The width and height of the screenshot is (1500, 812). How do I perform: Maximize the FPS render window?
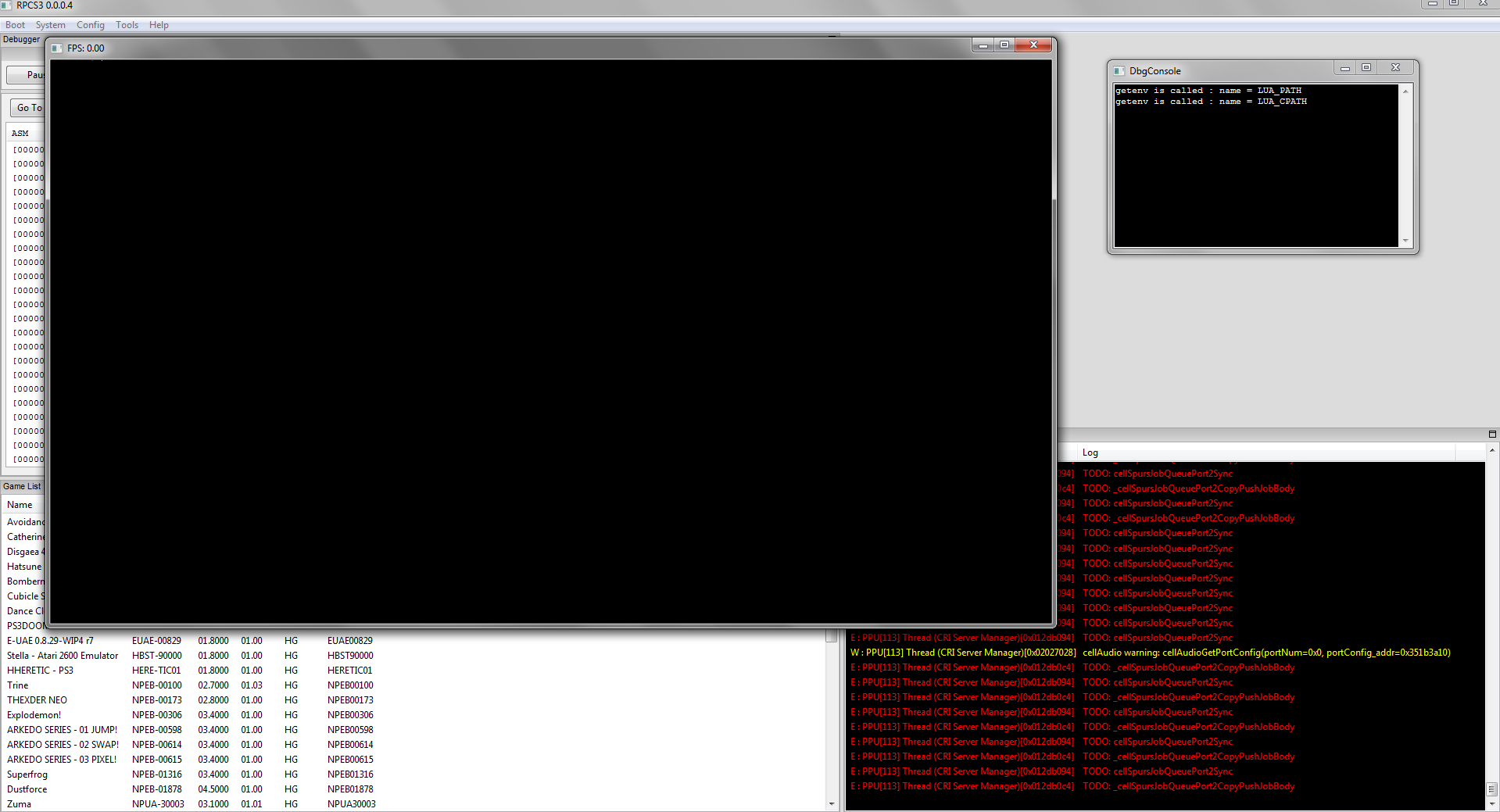[1004, 45]
